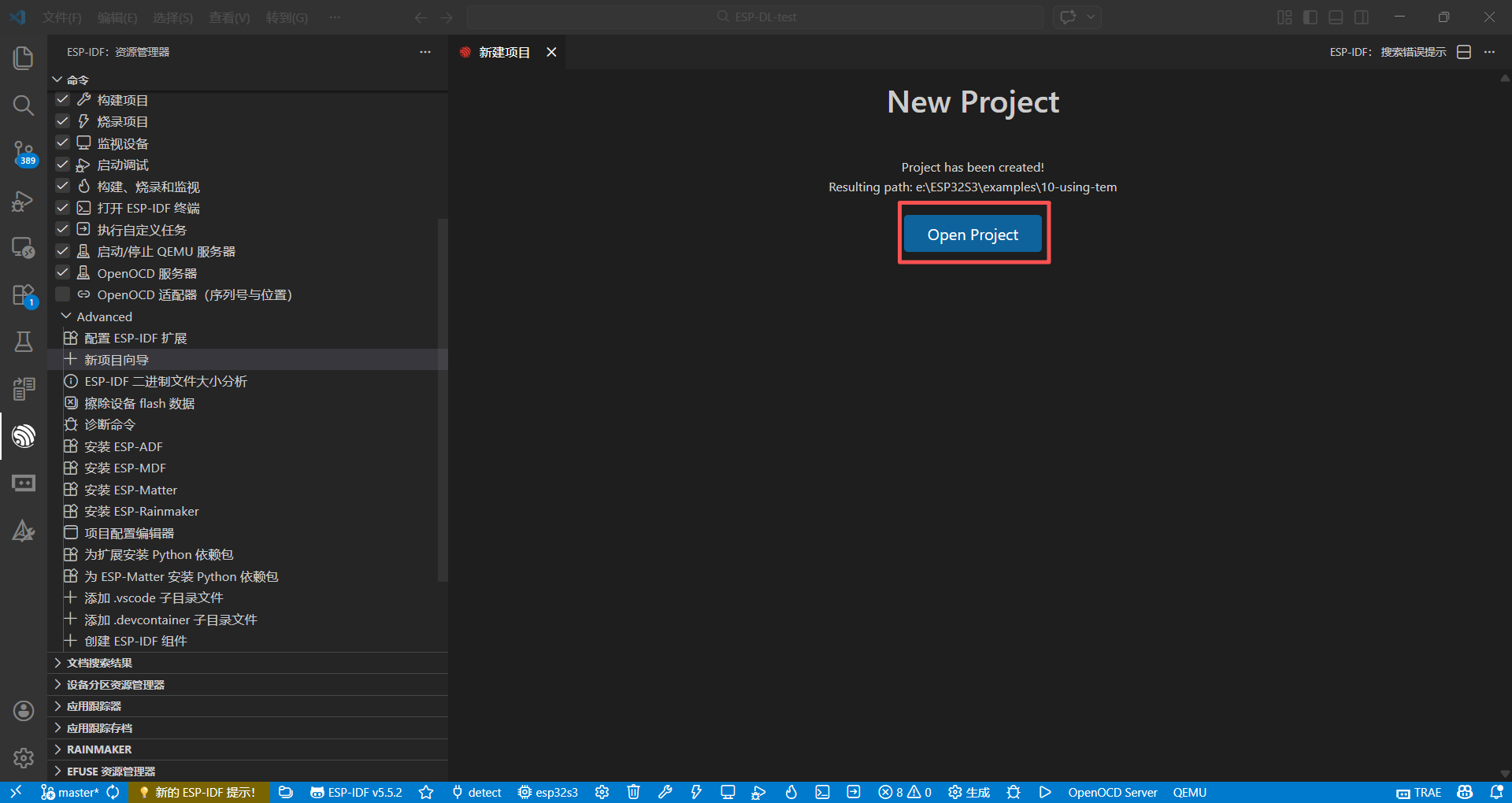1512x803 pixels.
Task: Click the run triangle icon in status bar
Action: [1044, 792]
